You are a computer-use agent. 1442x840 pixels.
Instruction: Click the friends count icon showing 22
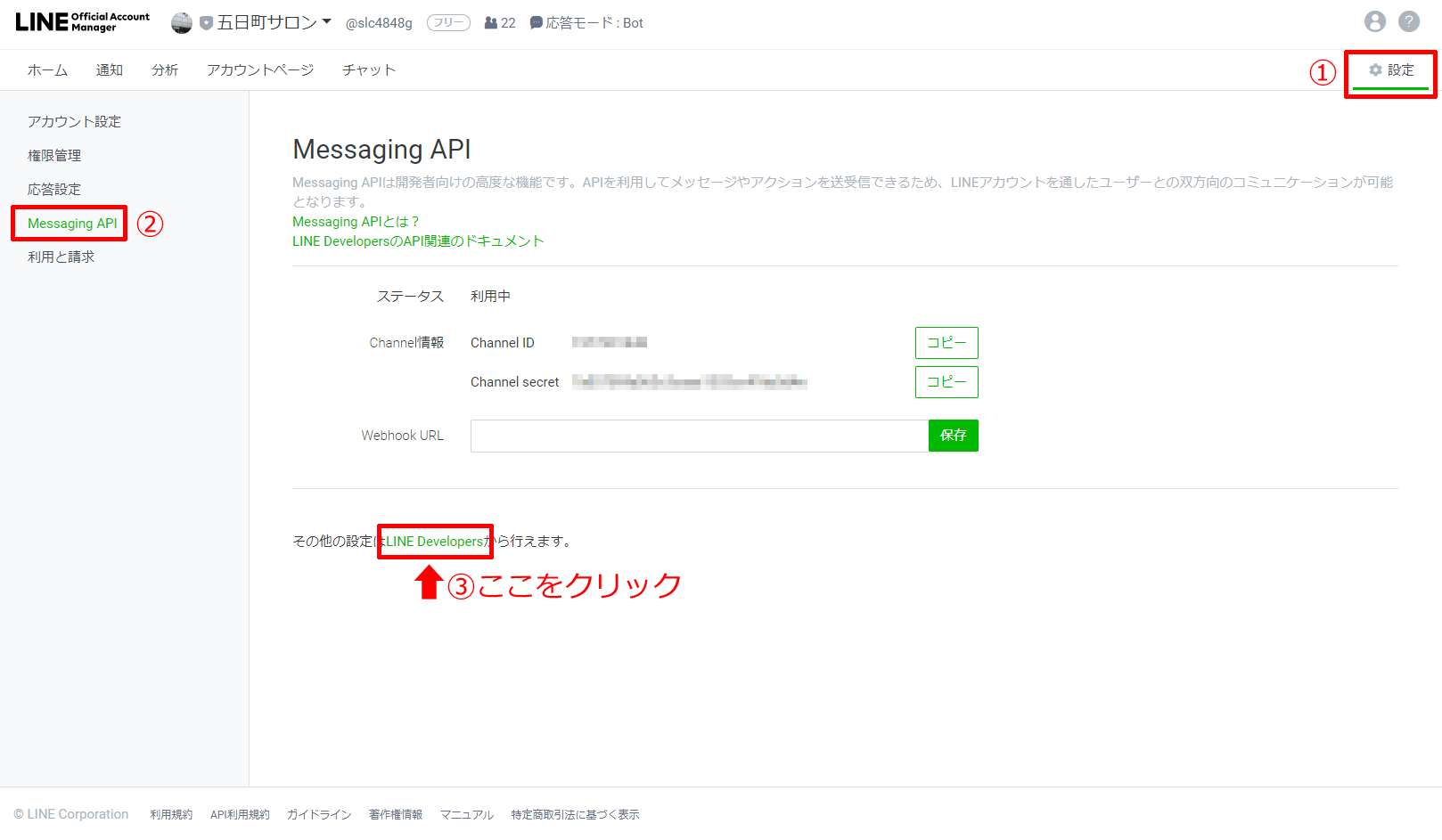491,23
